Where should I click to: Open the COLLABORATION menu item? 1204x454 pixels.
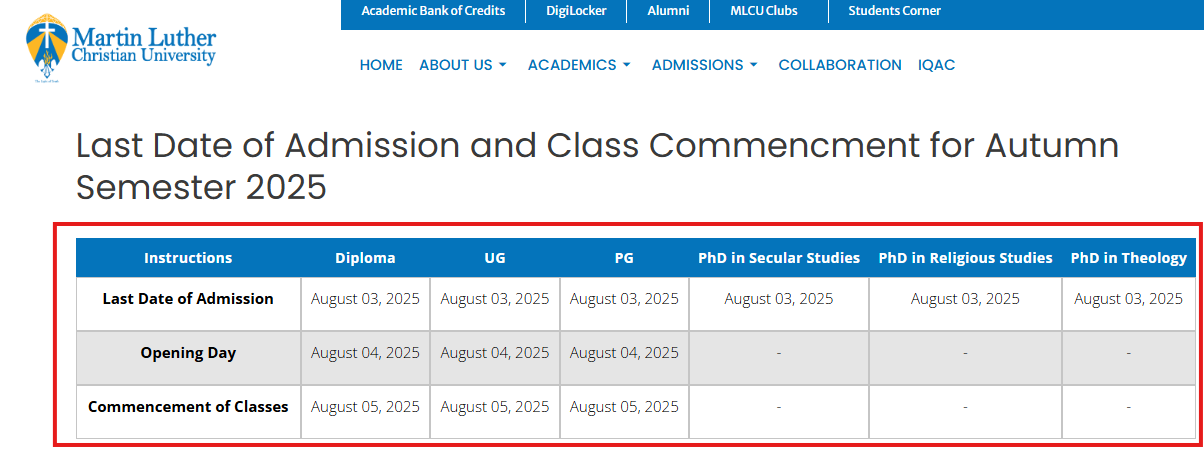tap(840, 65)
